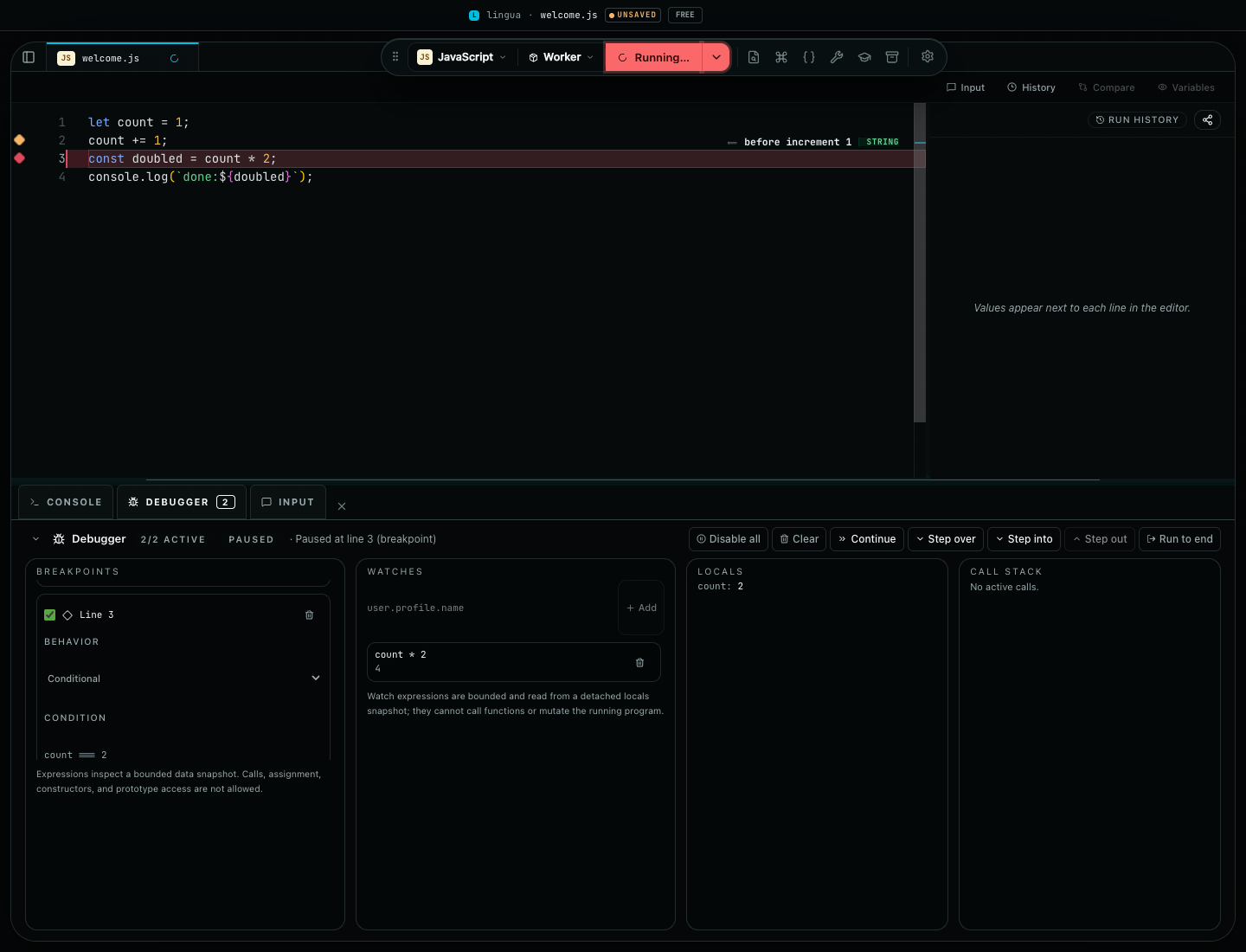Image resolution: width=1246 pixels, height=952 pixels.
Task: Click Disable all breakpoints
Action: click(x=729, y=539)
